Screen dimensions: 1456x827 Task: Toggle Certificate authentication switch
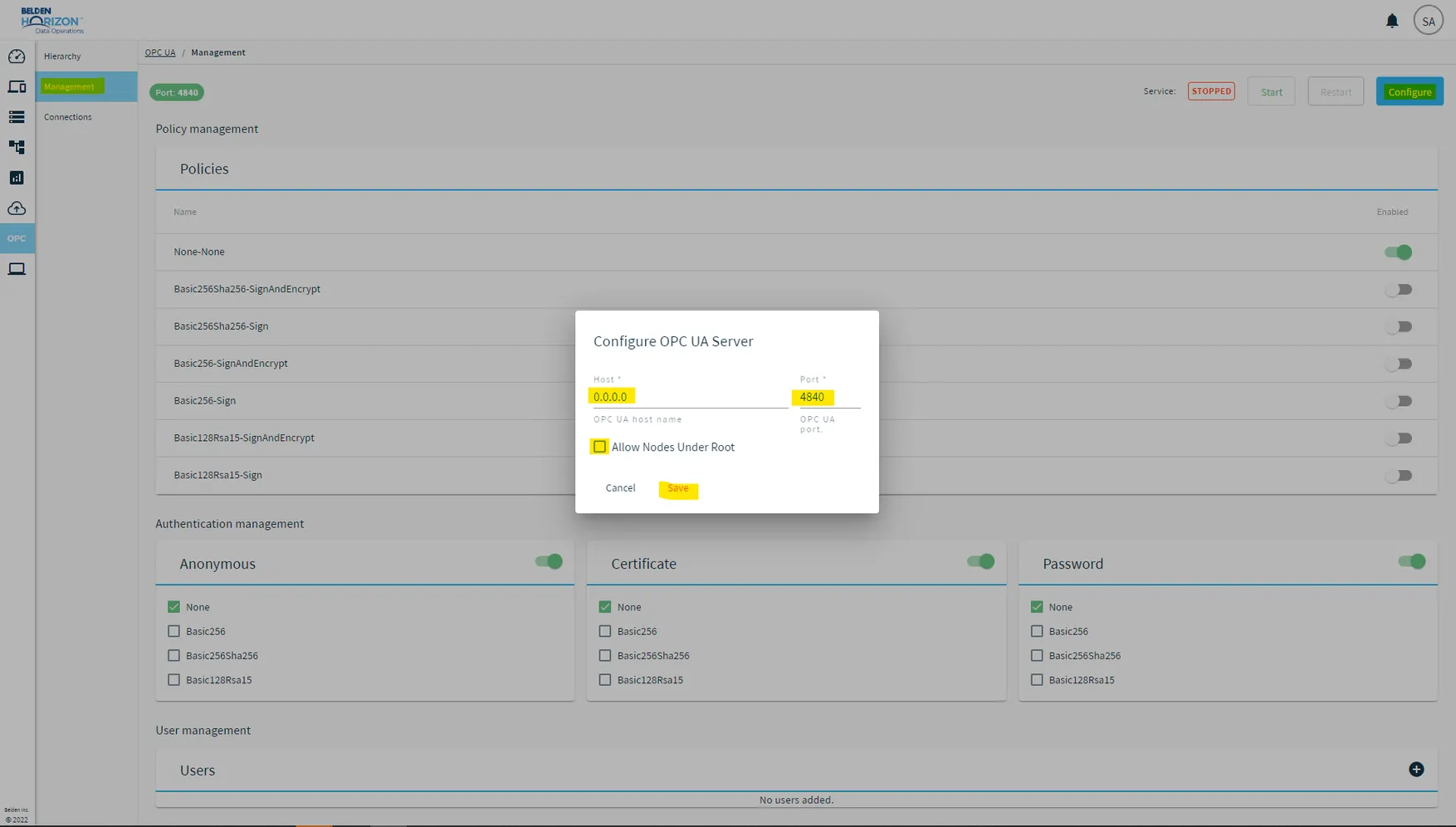[980, 562]
